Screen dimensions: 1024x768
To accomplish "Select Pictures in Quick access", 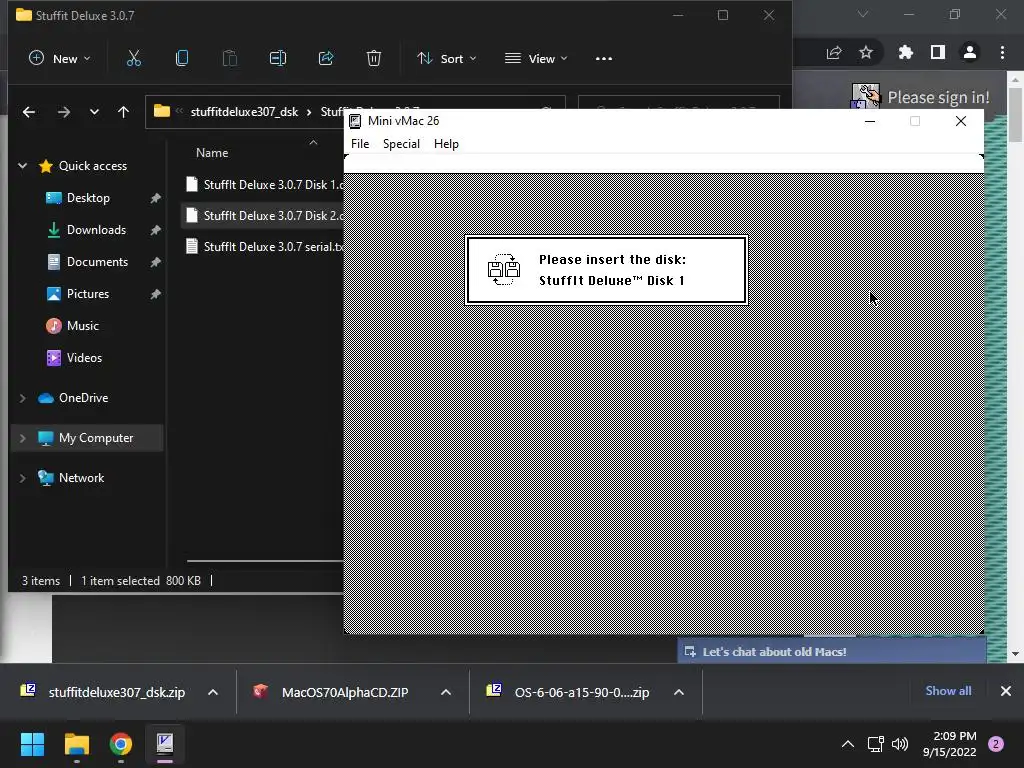I will tap(88, 294).
